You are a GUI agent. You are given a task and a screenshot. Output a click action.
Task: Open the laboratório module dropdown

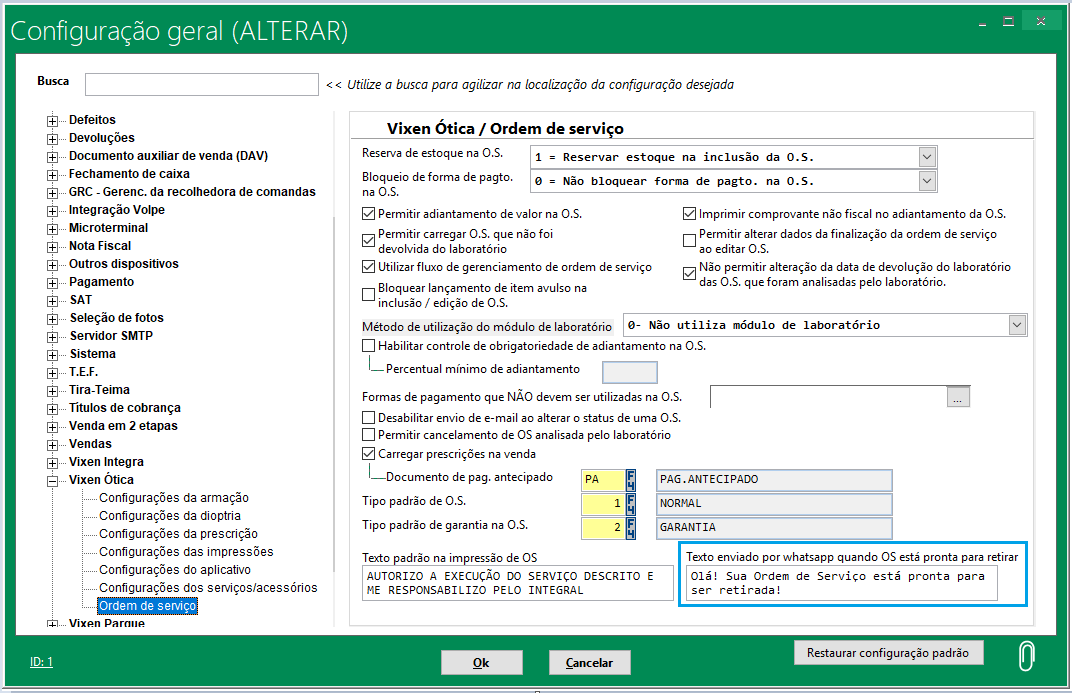coord(1017,324)
